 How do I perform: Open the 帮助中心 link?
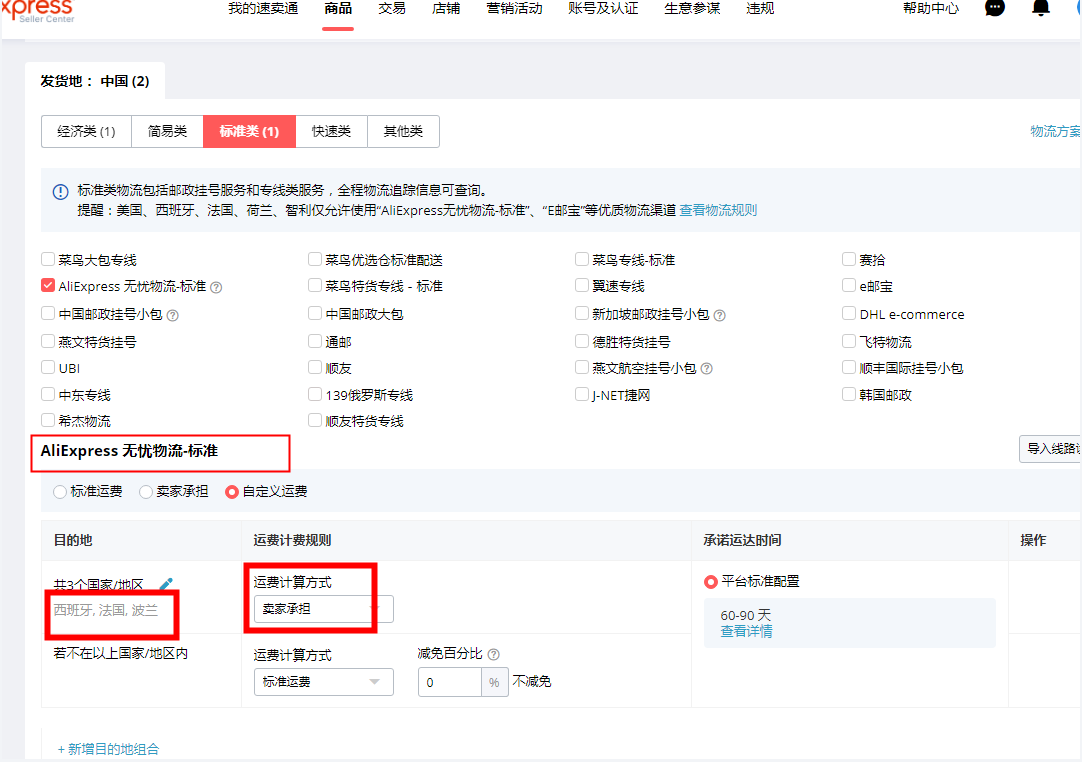(931, 8)
